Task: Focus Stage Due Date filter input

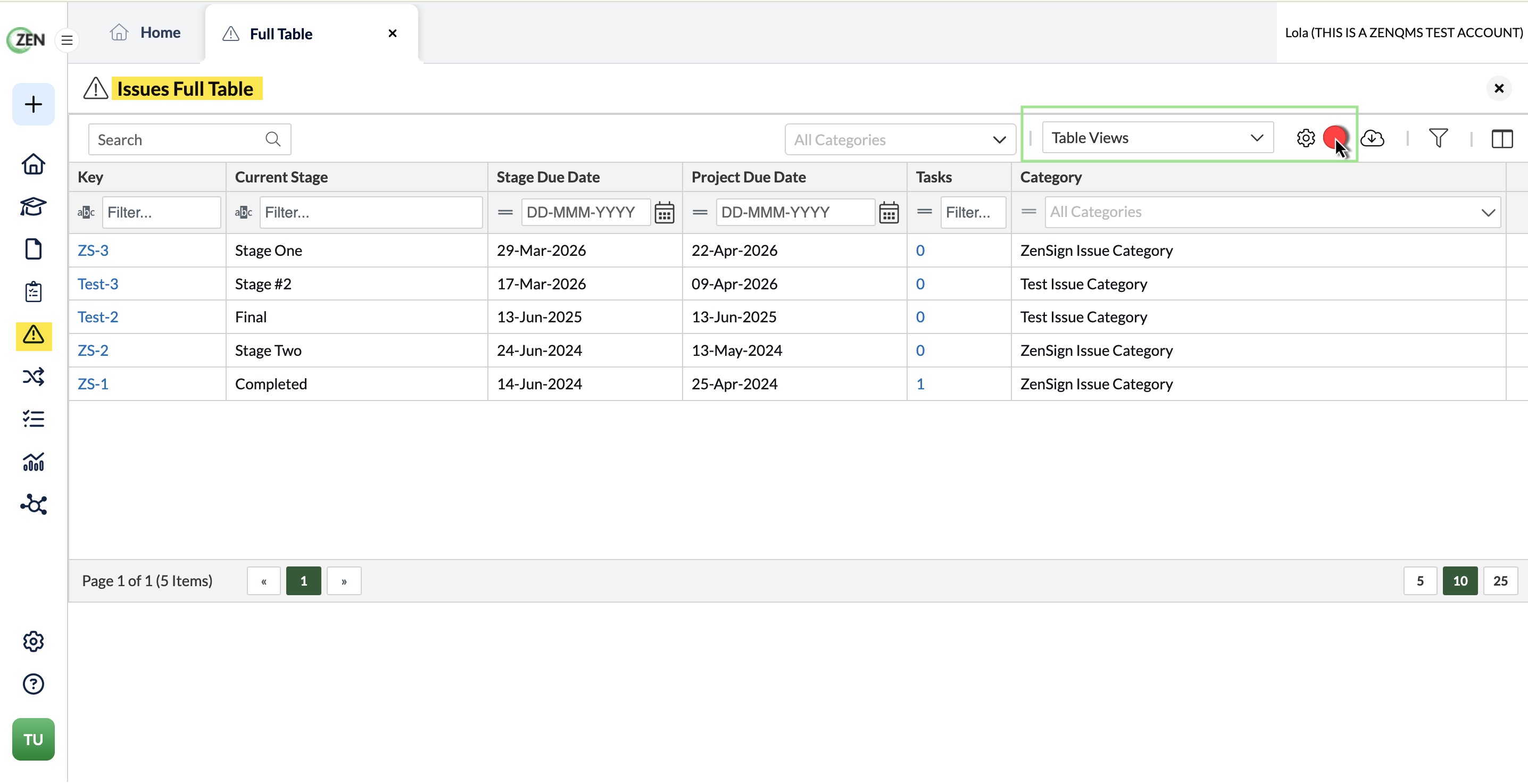Action: click(585, 212)
